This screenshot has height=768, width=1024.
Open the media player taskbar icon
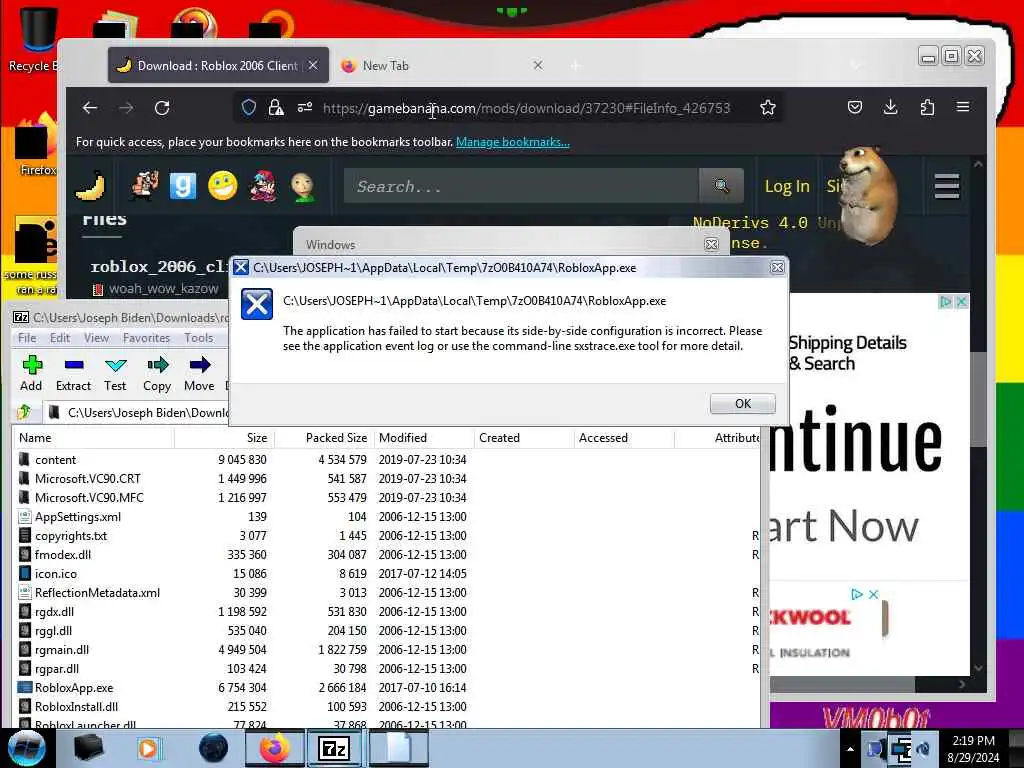coord(148,748)
